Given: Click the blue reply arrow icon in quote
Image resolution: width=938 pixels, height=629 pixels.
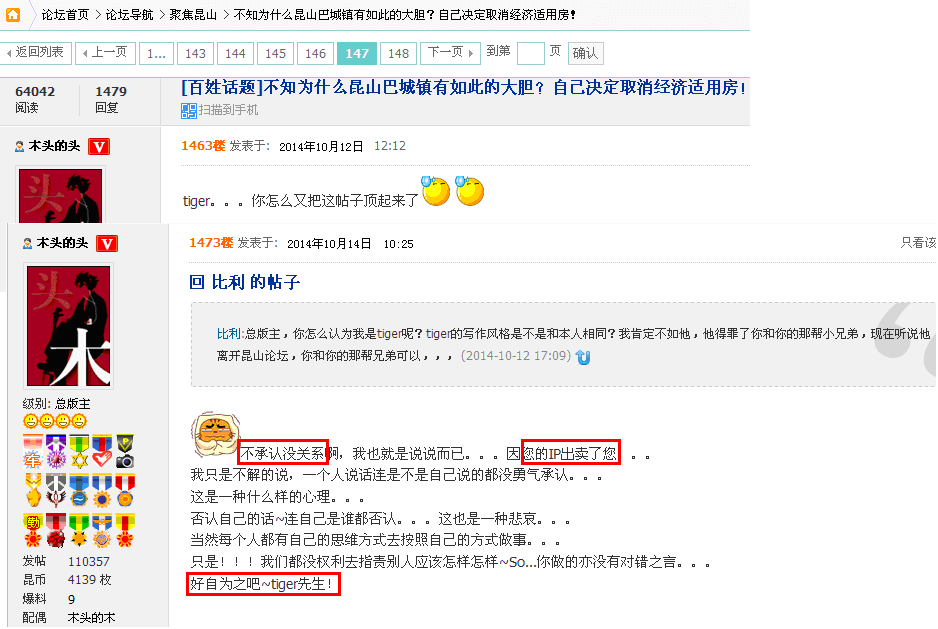Looking at the screenshot, I should [x=583, y=357].
